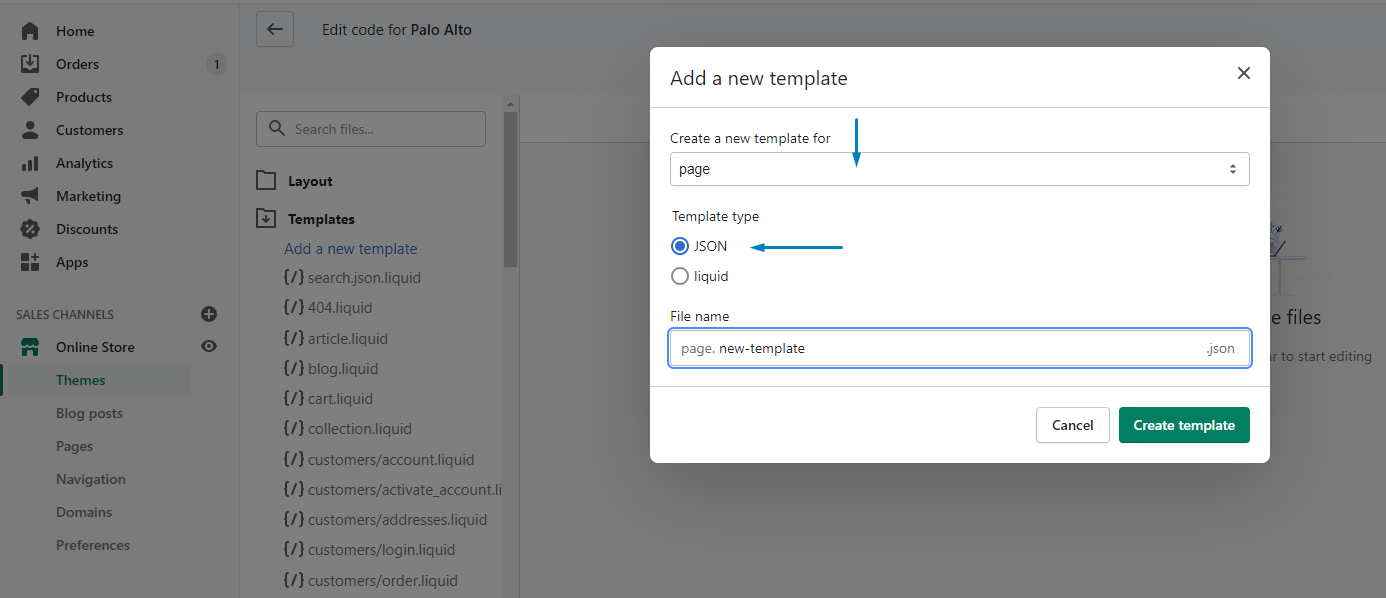Select the JSON template type radio button

[679, 245]
